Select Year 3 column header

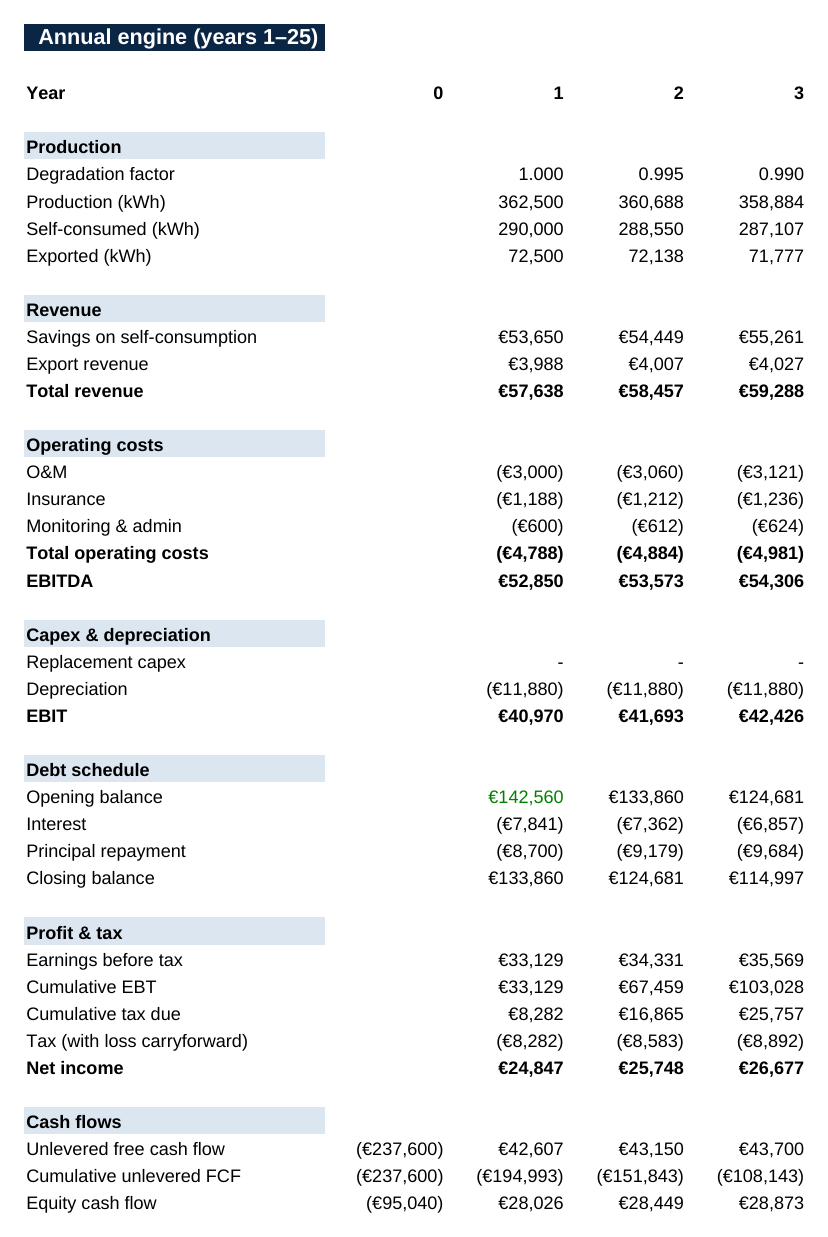click(x=798, y=93)
